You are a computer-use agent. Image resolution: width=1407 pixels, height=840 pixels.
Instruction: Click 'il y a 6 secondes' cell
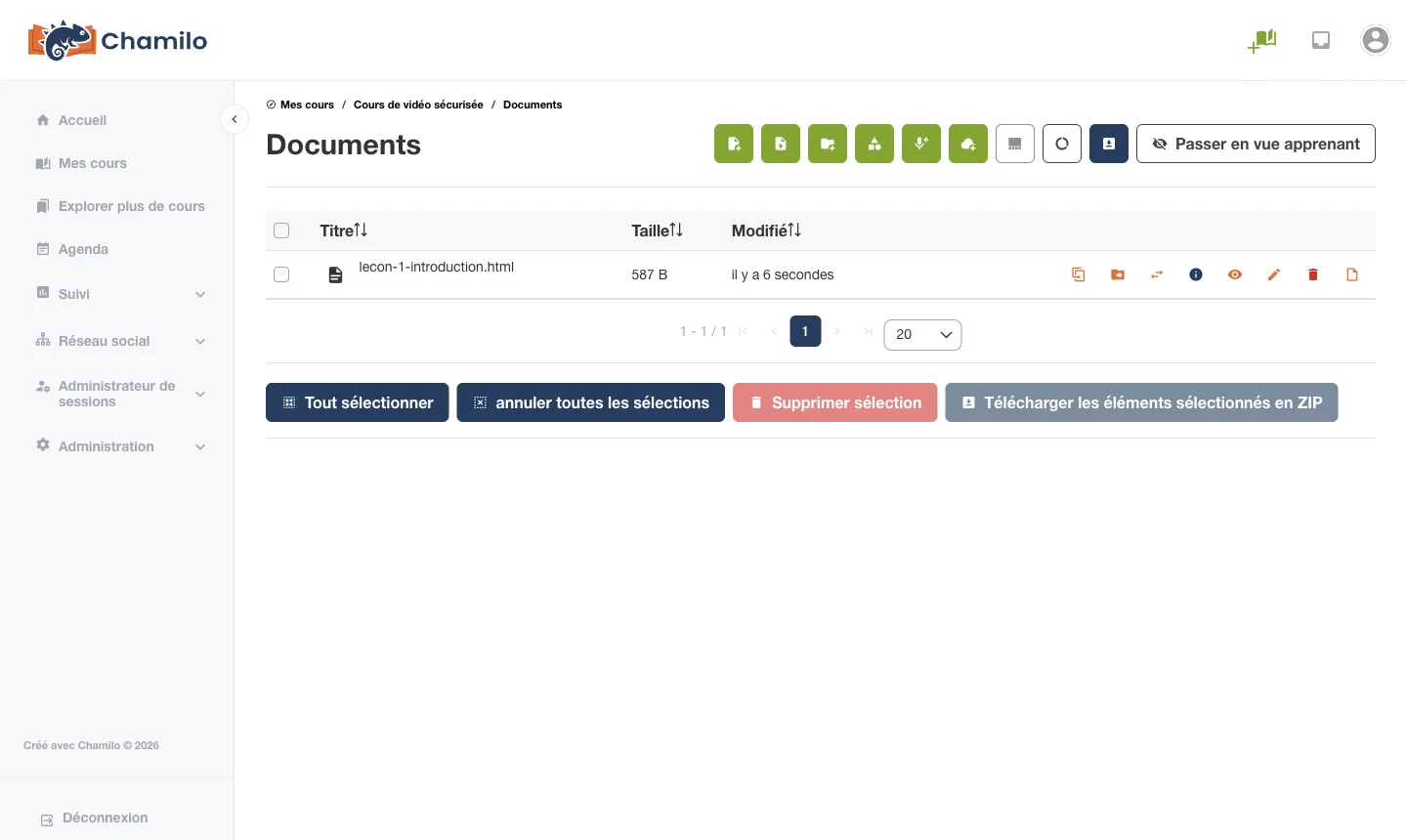coord(783,274)
